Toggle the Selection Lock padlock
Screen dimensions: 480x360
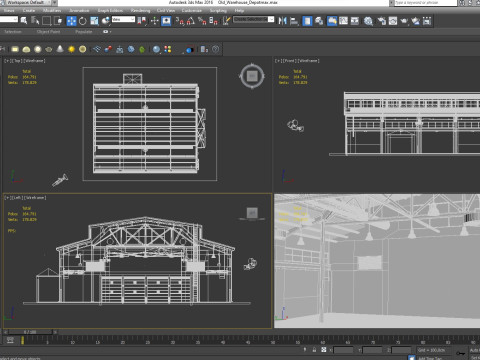(314, 350)
